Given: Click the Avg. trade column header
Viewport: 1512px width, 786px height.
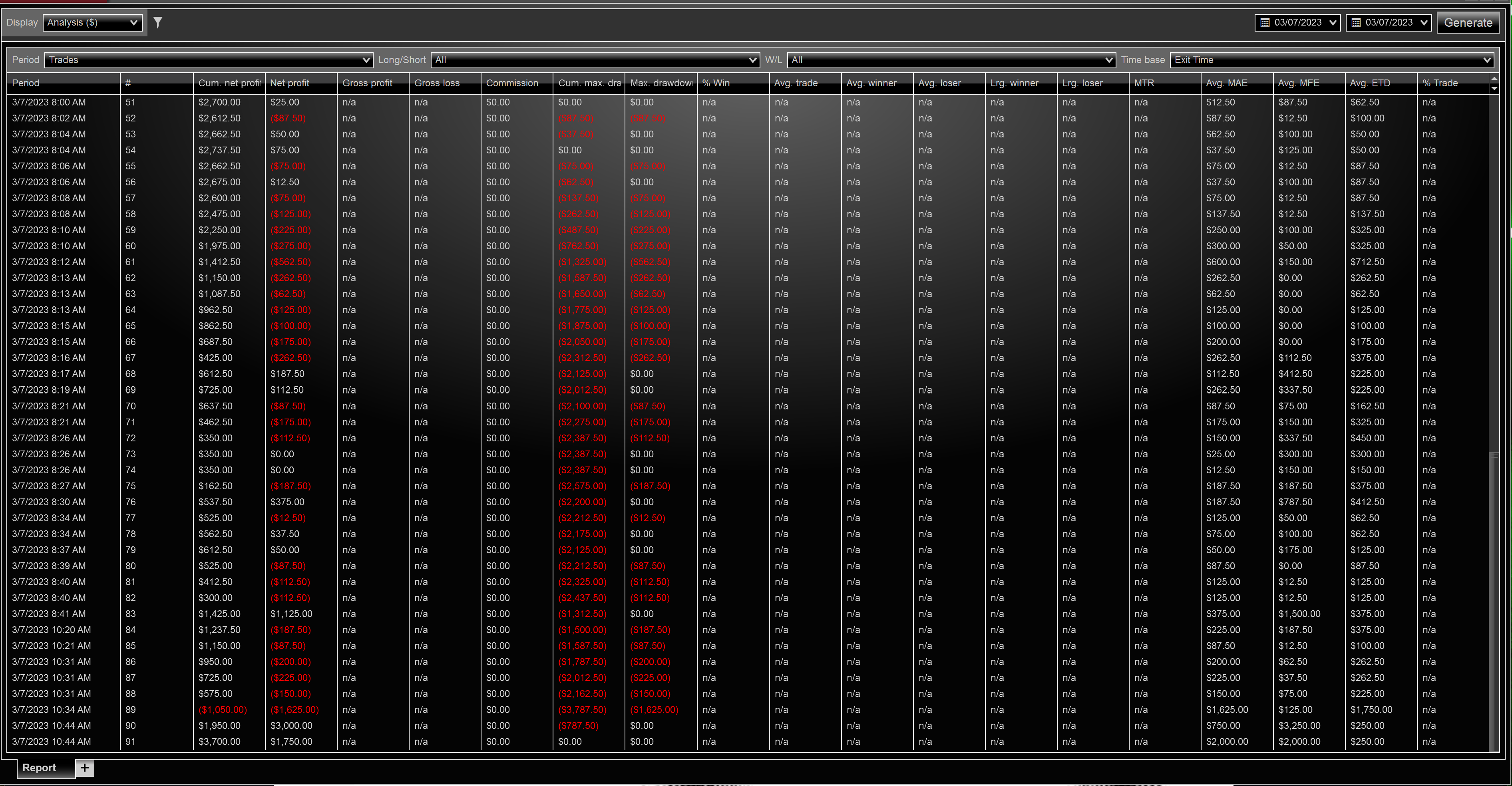Looking at the screenshot, I should (805, 83).
